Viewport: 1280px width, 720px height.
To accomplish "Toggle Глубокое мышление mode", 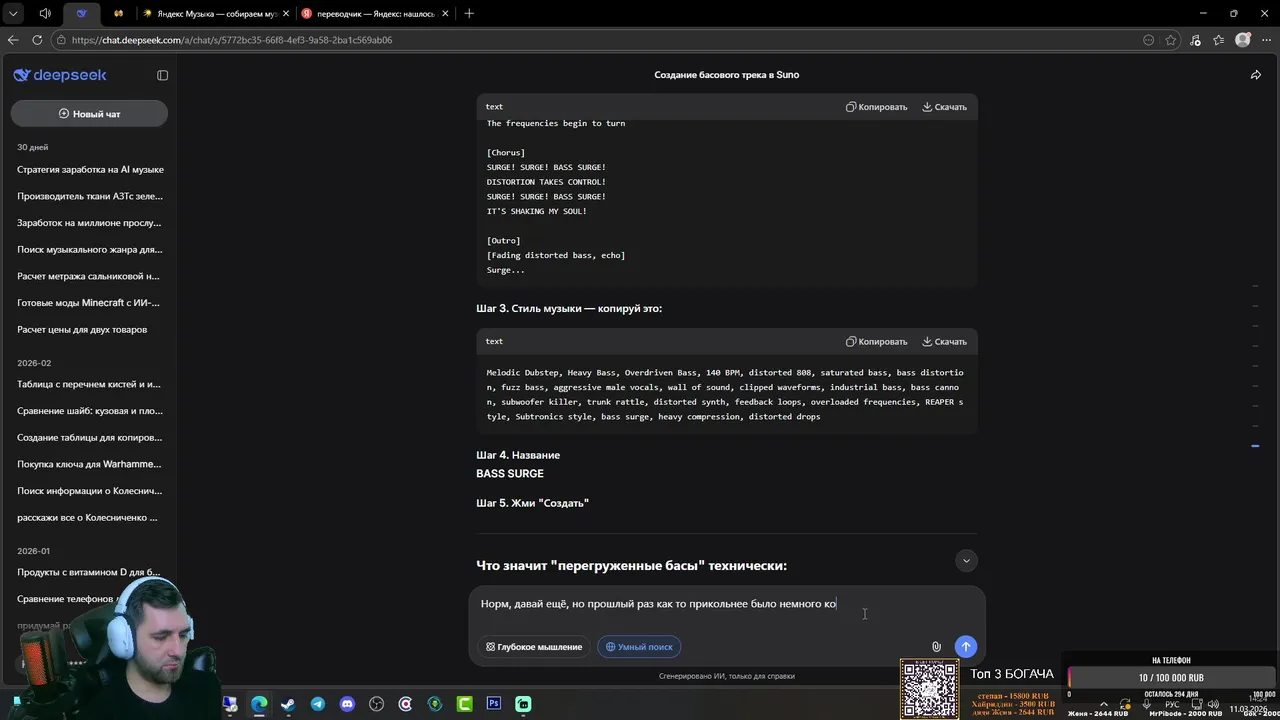I will point(534,647).
